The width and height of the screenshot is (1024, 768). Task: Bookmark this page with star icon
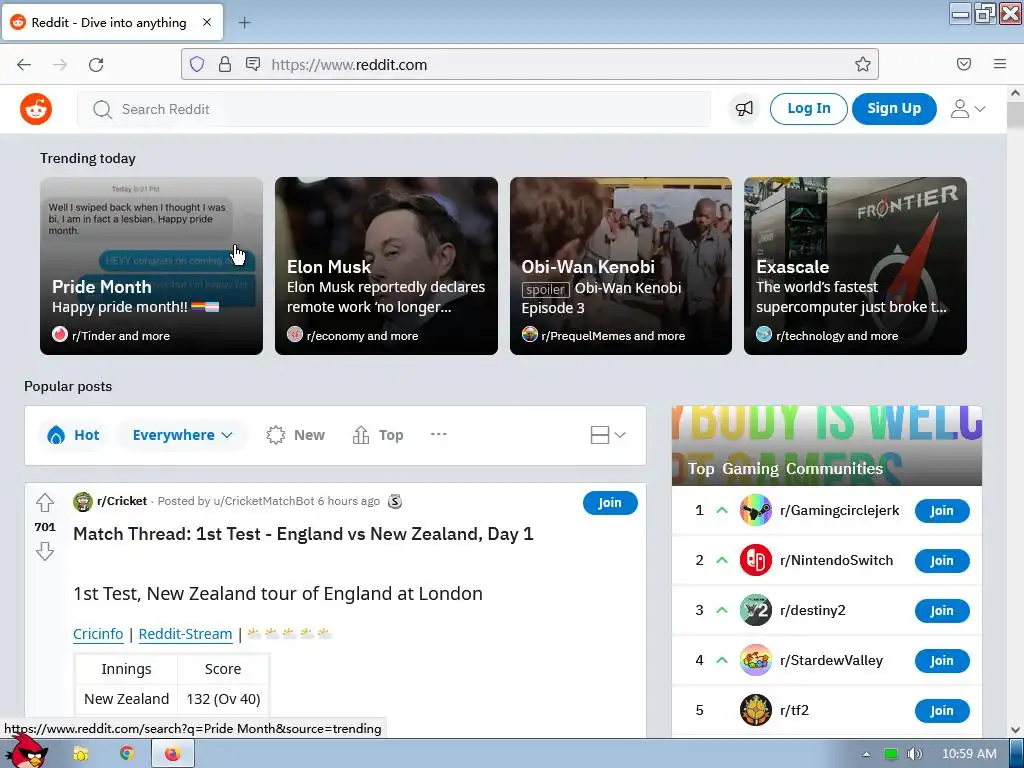point(863,64)
